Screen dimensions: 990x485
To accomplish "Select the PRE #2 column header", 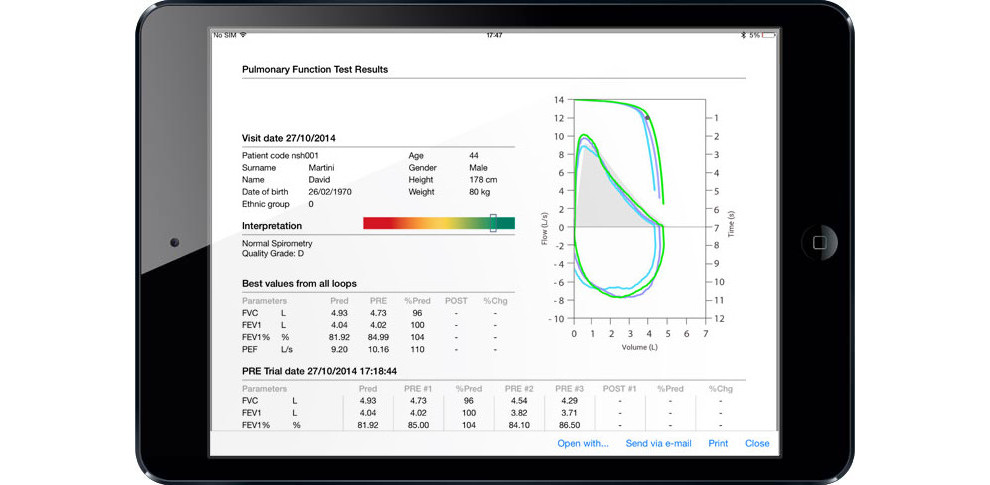I will (x=519, y=388).
